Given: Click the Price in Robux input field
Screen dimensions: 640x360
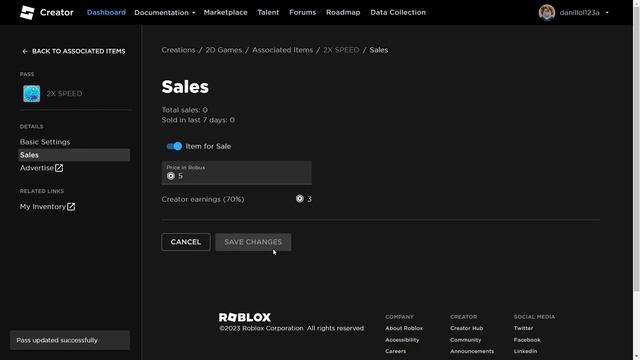Looking at the screenshot, I should coord(236,173).
